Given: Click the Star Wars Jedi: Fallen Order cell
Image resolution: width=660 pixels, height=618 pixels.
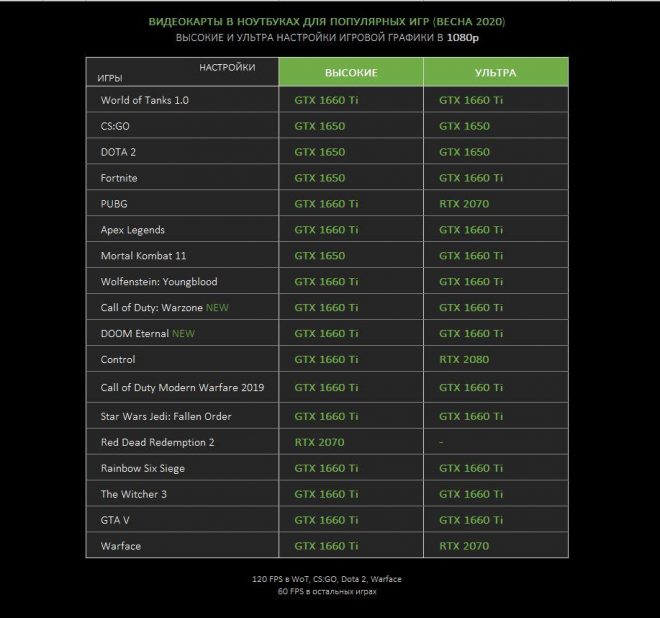Looking at the screenshot, I should [x=182, y=416].
